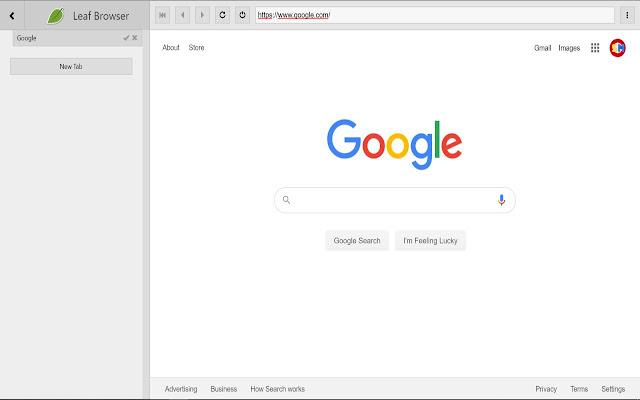The image size is (640, 400).
Task: Open the Store link
Action: tap(196, 48)
